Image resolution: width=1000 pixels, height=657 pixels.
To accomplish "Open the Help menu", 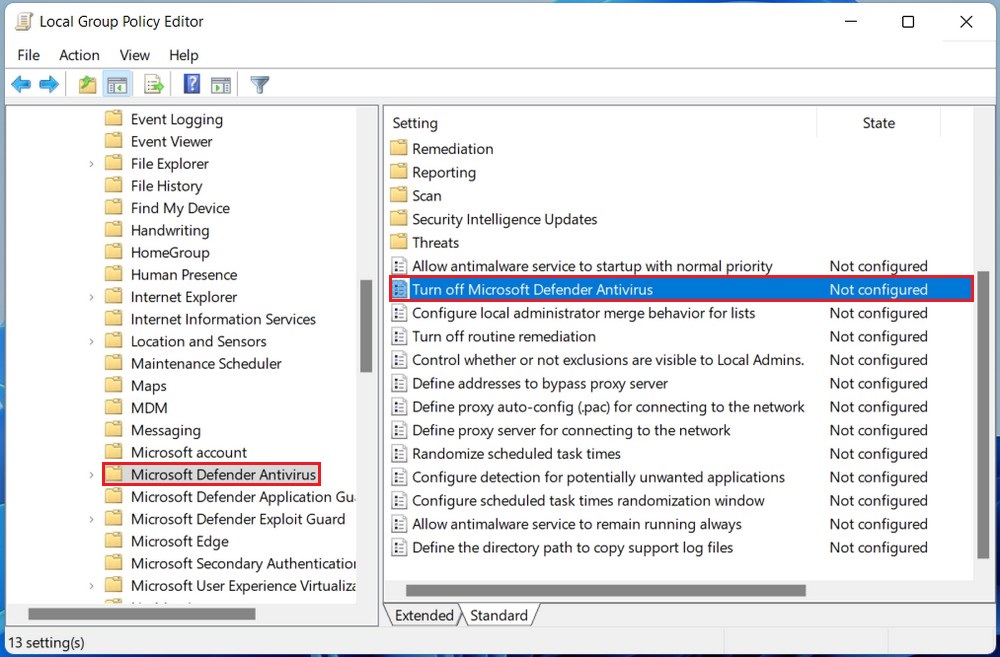I will [x=184, y=55].
